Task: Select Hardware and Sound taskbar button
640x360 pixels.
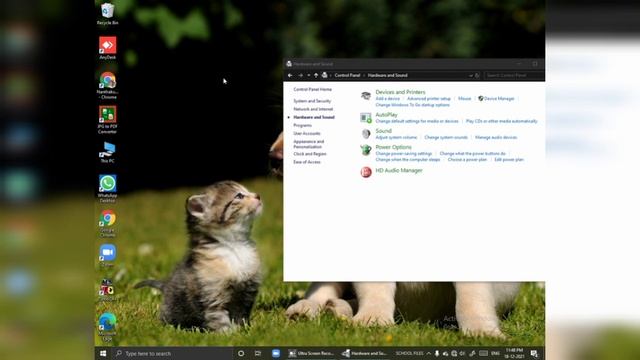Action: (364, 353)
